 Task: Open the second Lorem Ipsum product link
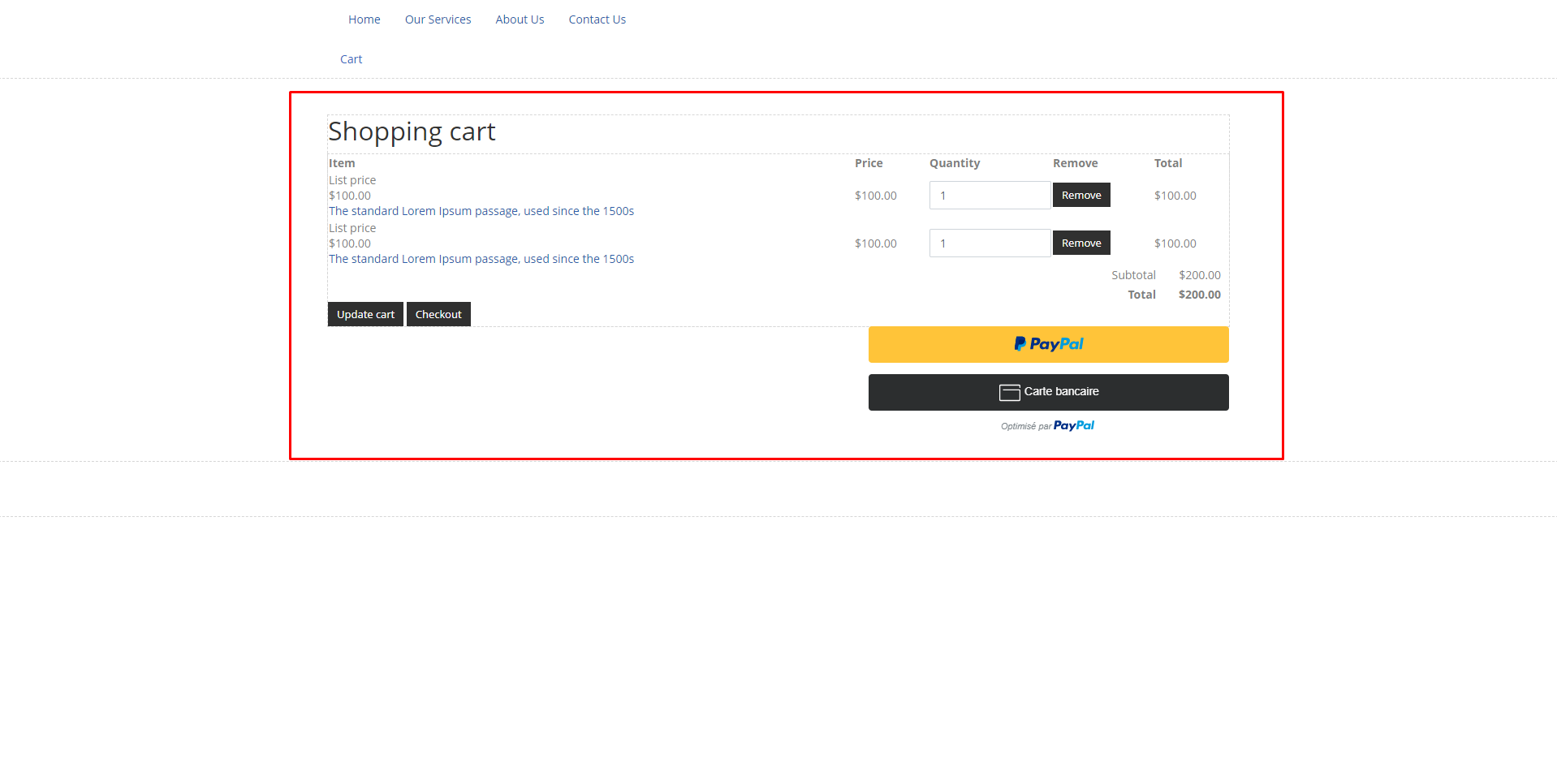[481, 259]
